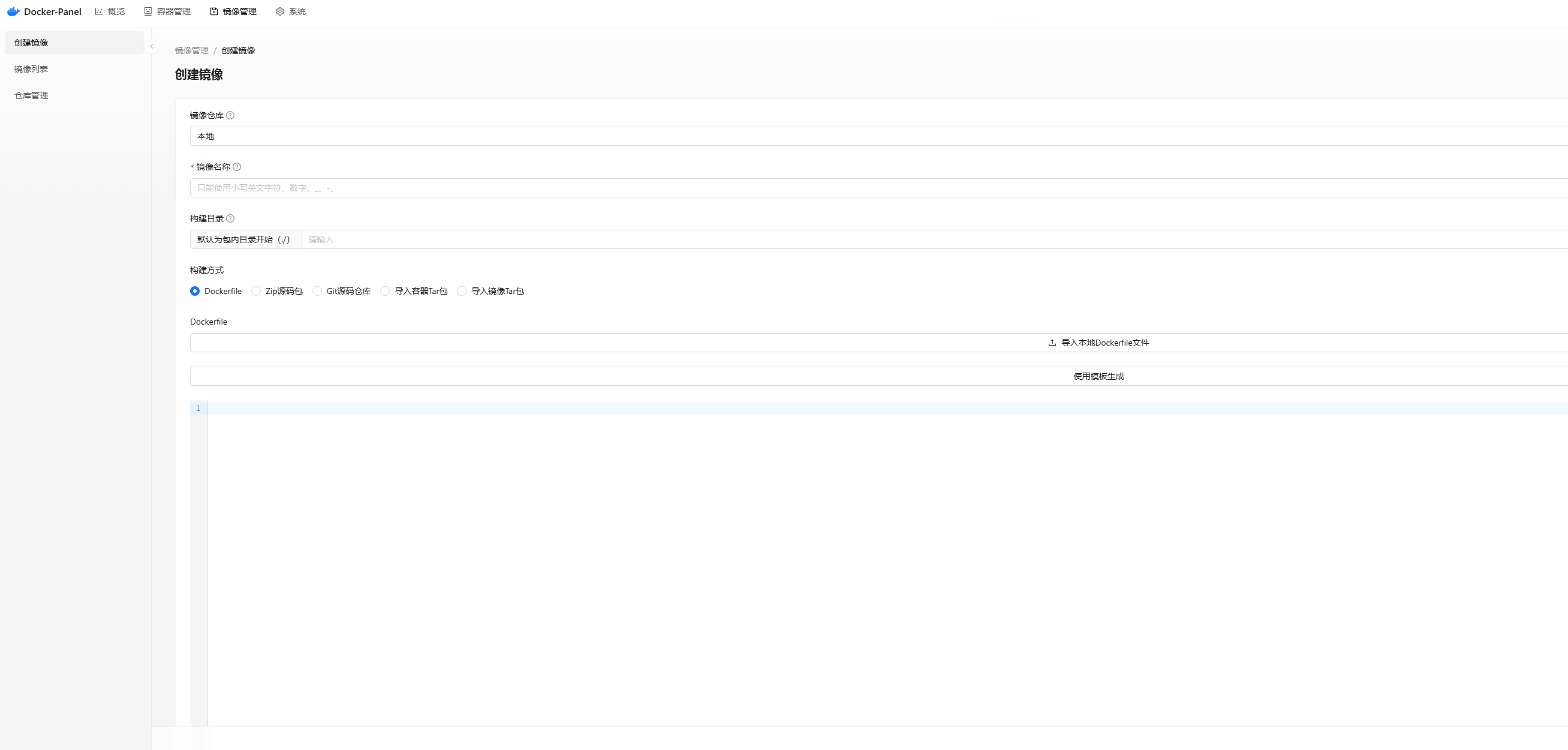Click into the Dockerfile code editor line 1
This screenshot has width=1568, height=750.
[x=887, y=409]
